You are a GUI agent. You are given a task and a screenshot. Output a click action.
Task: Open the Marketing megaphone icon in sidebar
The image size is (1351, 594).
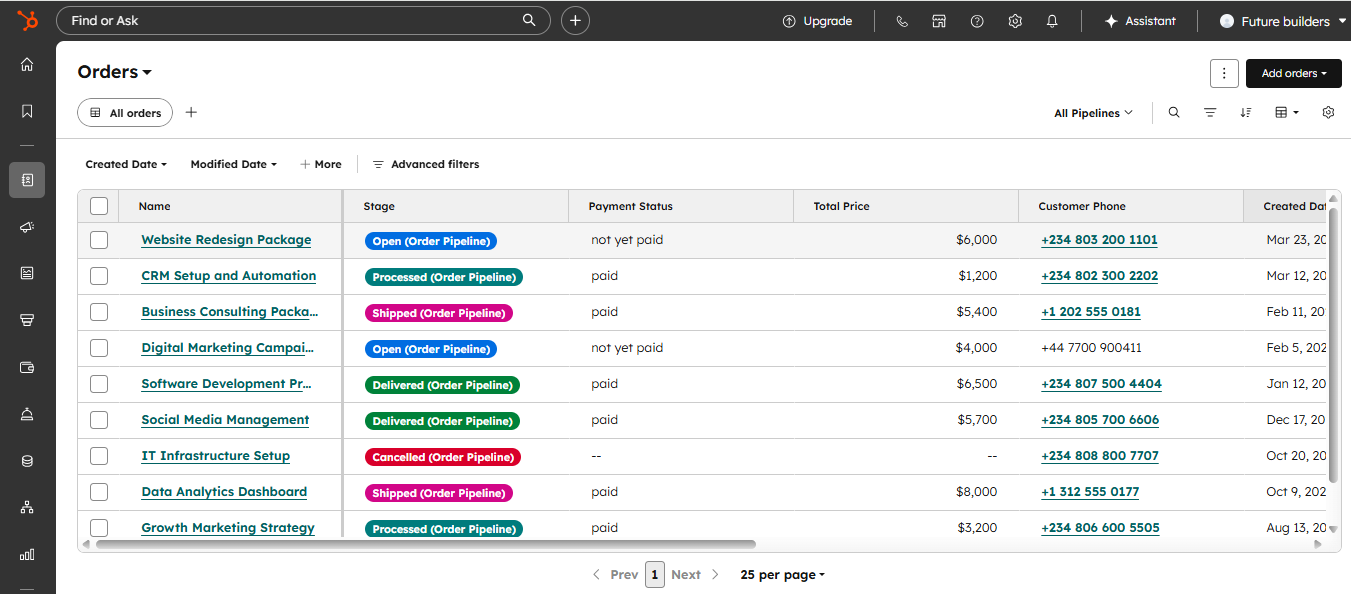coord(27,227)
